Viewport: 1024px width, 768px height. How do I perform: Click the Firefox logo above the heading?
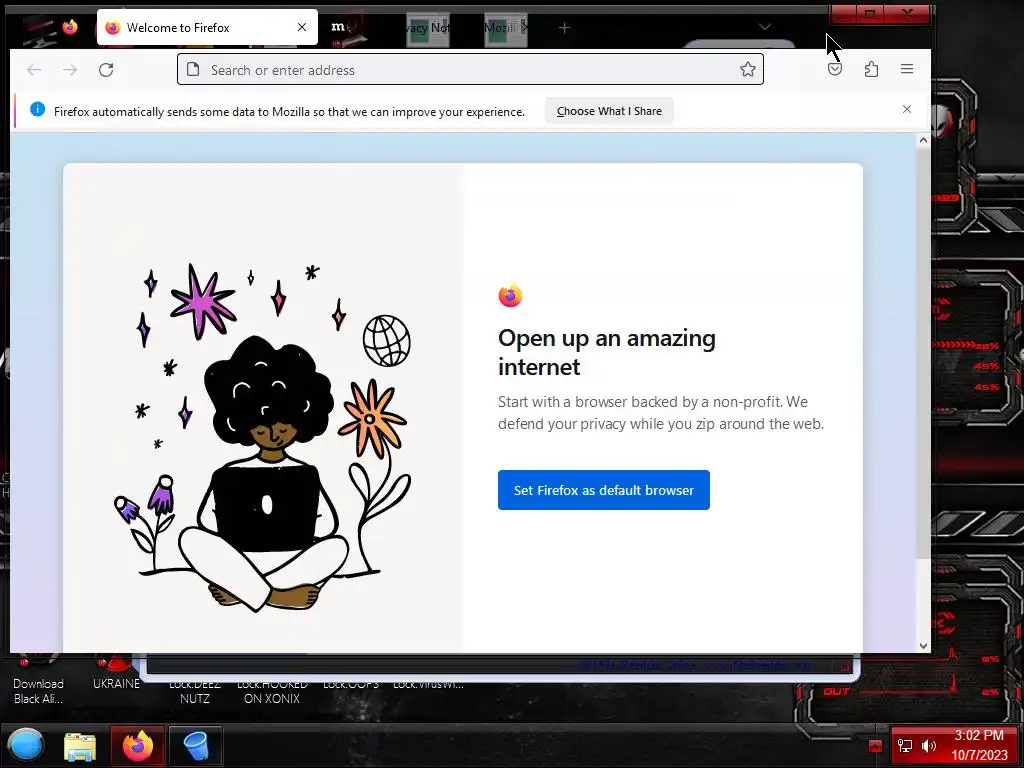pos(511,295)
